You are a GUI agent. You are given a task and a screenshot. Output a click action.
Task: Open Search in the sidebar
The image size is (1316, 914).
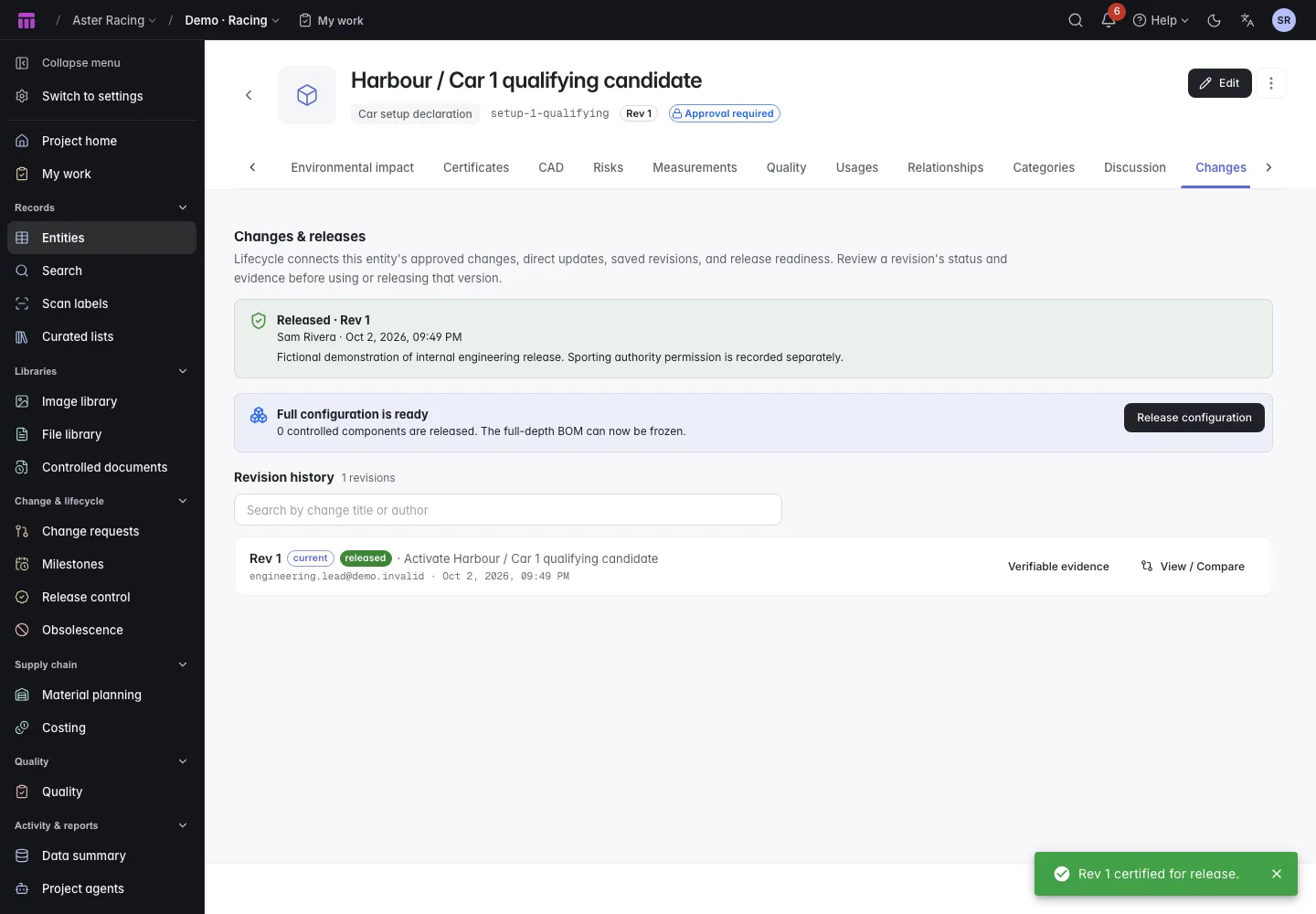click(x=101, y=271)
